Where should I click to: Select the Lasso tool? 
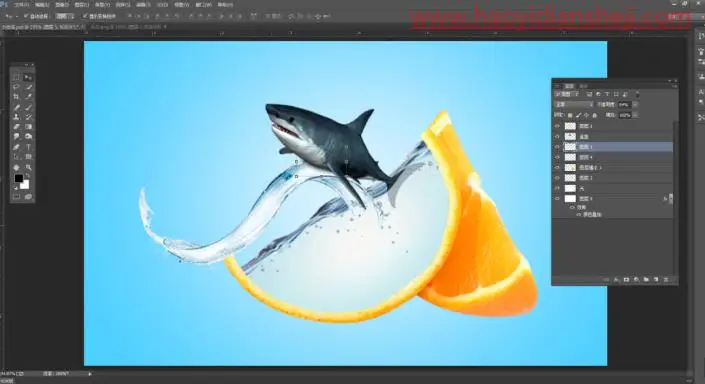pyautogui.click(x=17, y=87)
